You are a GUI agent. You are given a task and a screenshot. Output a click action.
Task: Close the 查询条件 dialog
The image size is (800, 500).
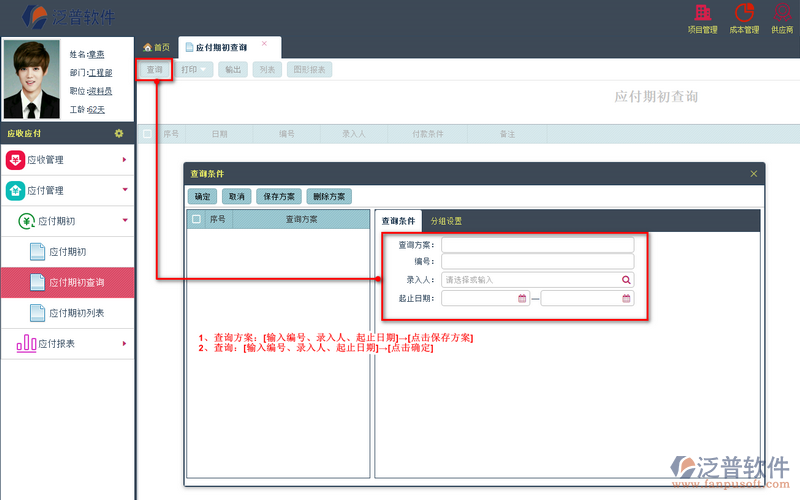(754, 173)
